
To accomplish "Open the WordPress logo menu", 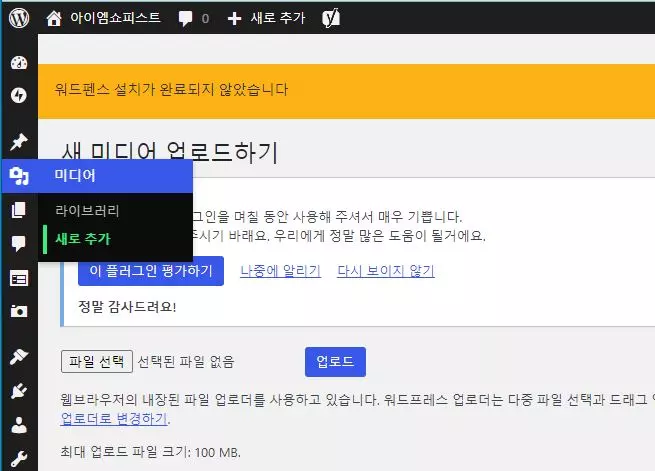I will pyautogui.click(x=19, y=18).
